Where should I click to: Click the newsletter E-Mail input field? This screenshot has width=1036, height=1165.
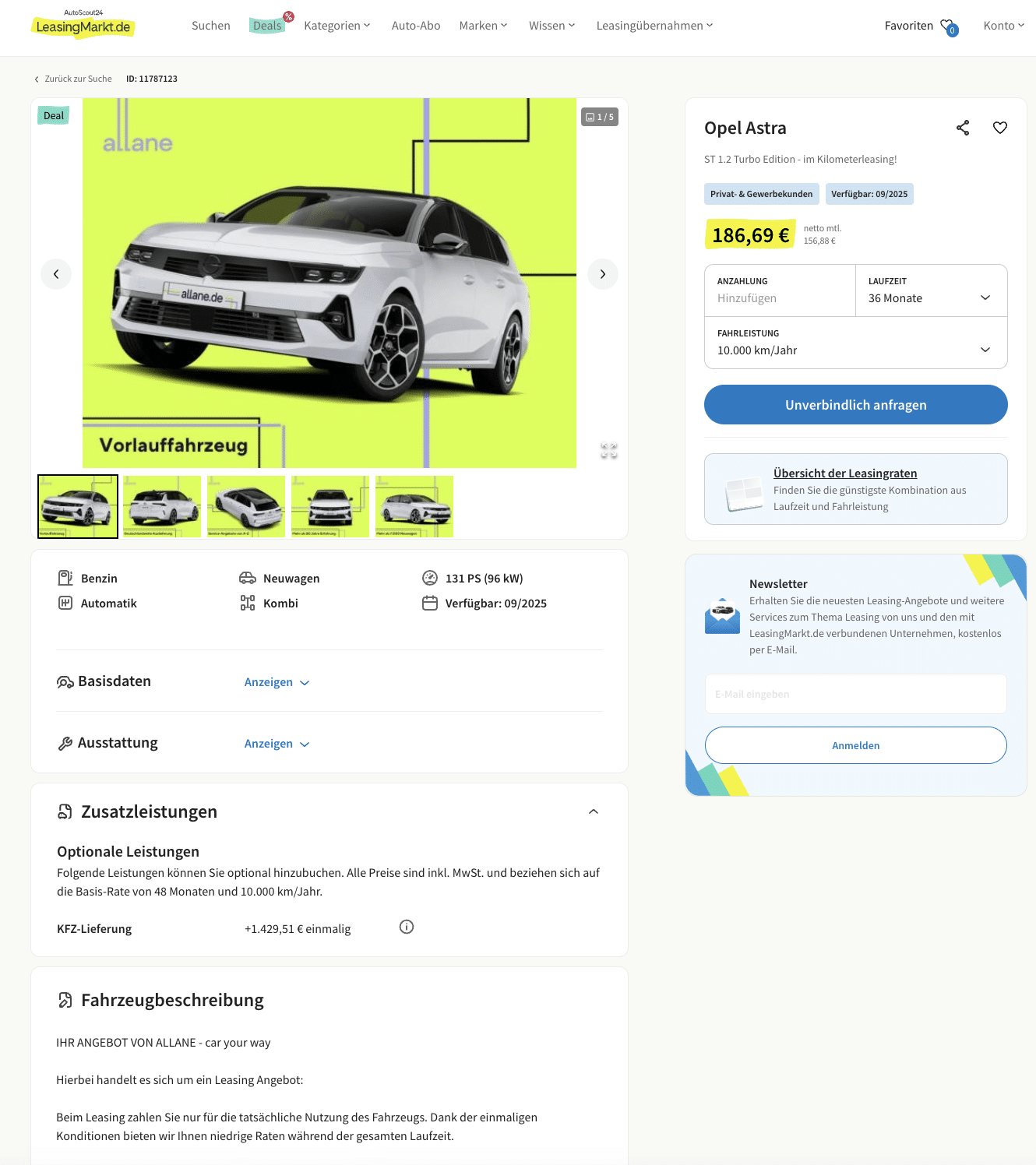[856, 694]
